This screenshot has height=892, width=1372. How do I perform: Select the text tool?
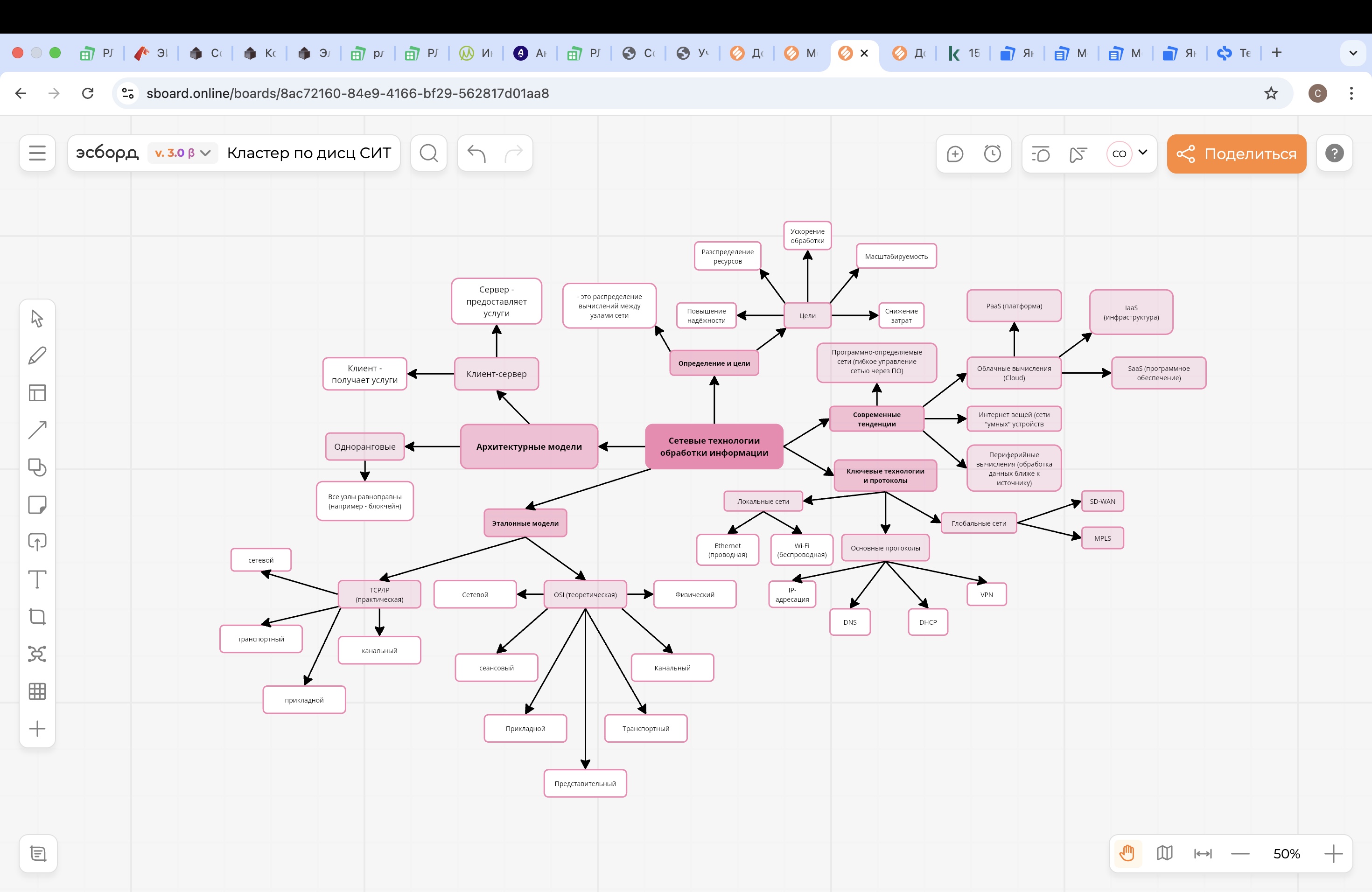(x=37, y=579)
